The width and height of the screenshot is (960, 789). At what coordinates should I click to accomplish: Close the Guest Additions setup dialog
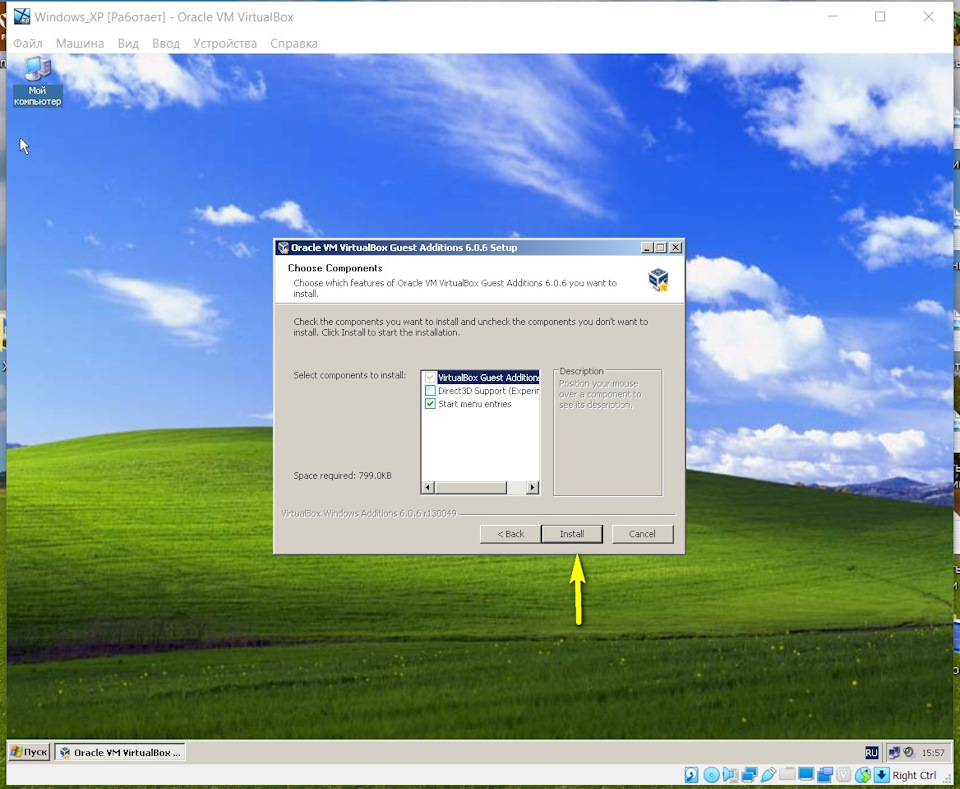tap(675, 247)
